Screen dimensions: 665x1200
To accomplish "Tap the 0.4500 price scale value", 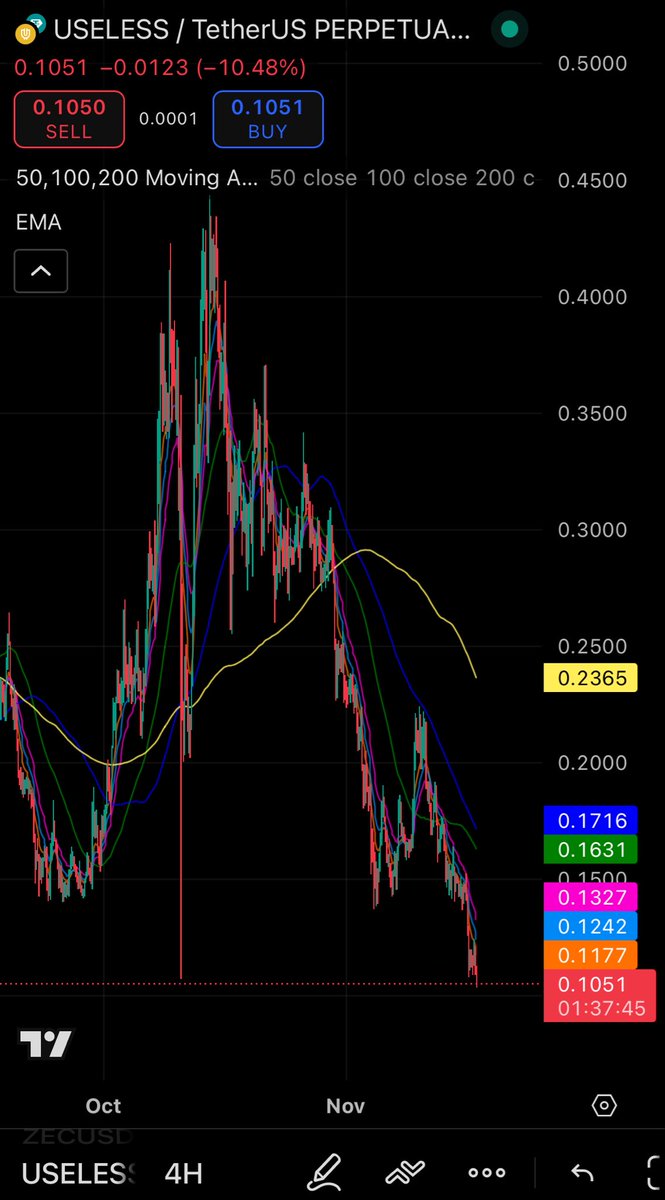I will tap(592, 181).
